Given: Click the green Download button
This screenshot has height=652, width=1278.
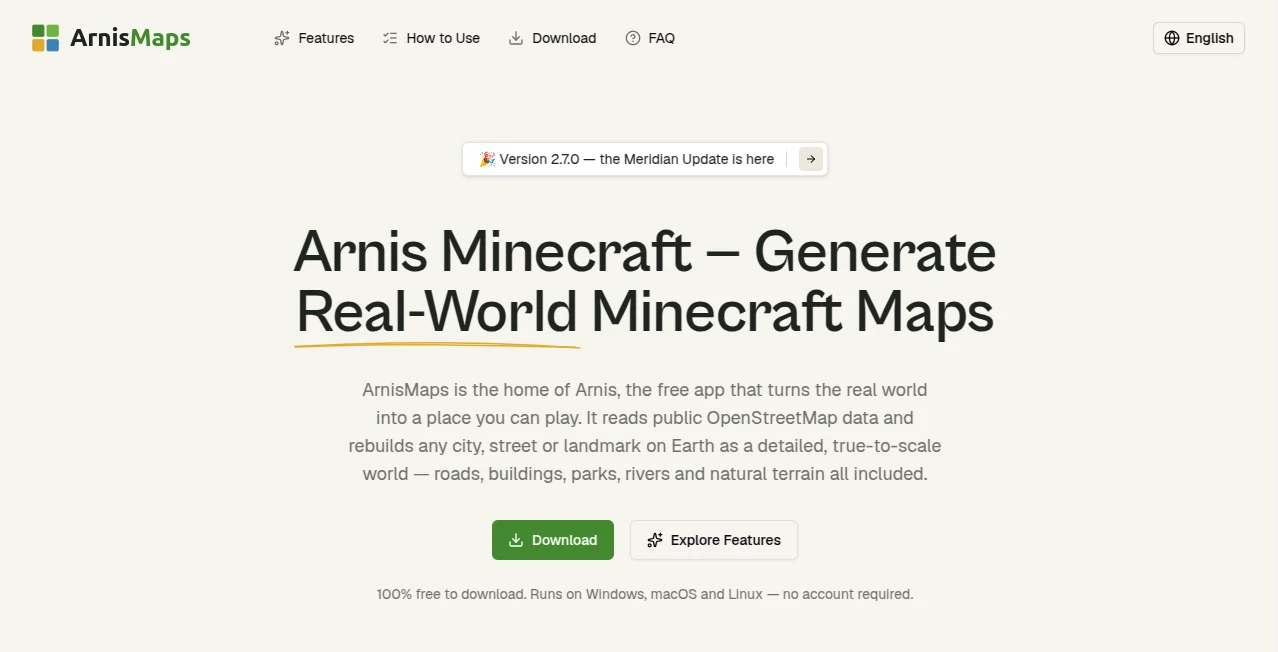Looking at the screenshot, I should (553, 540).
